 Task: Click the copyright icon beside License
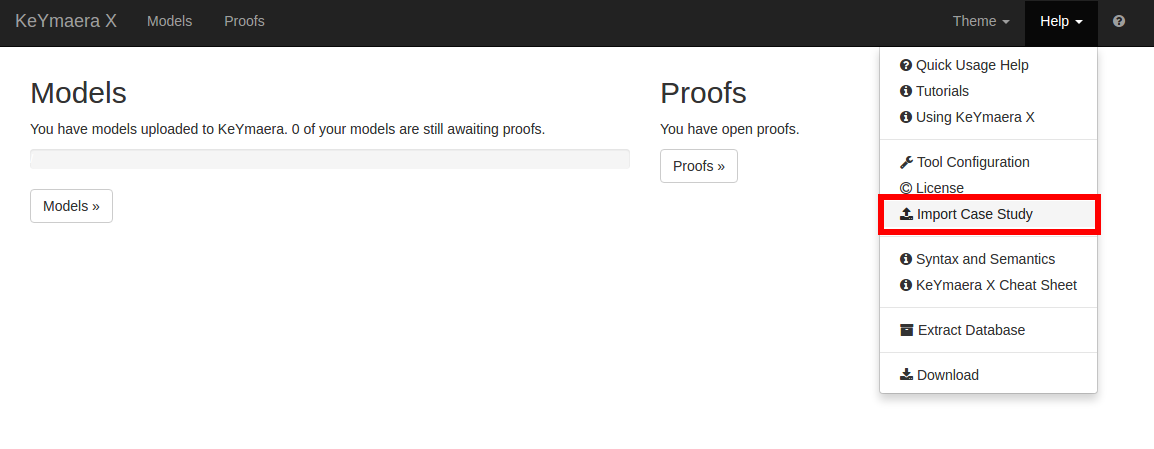click(906, 188)
